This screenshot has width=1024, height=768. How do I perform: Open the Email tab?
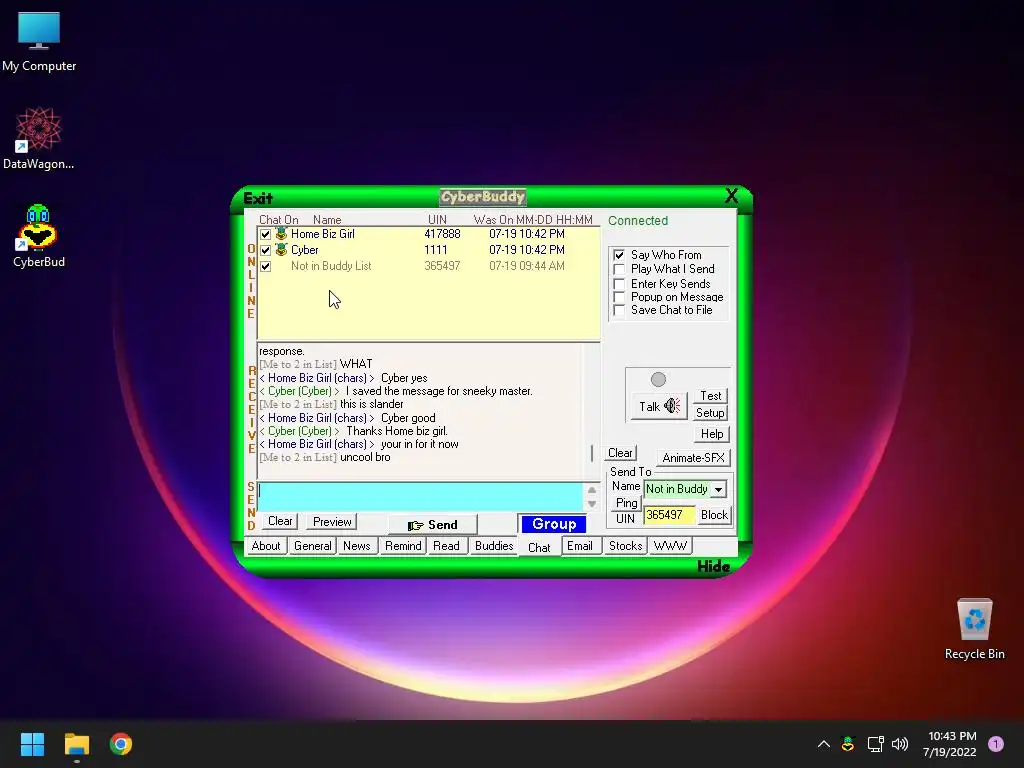coord(579,546)
